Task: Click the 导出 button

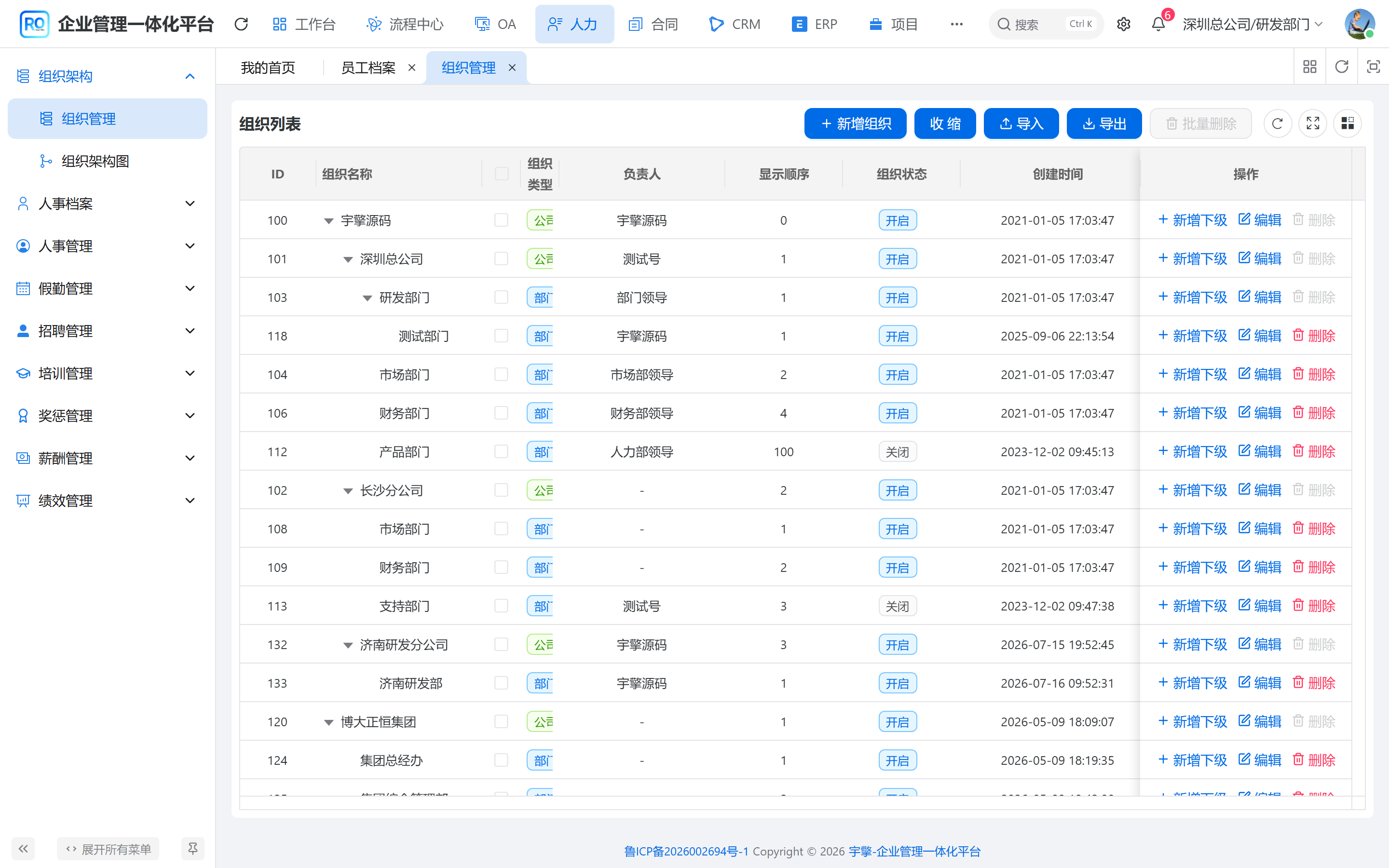Action: pos(1104,123)
